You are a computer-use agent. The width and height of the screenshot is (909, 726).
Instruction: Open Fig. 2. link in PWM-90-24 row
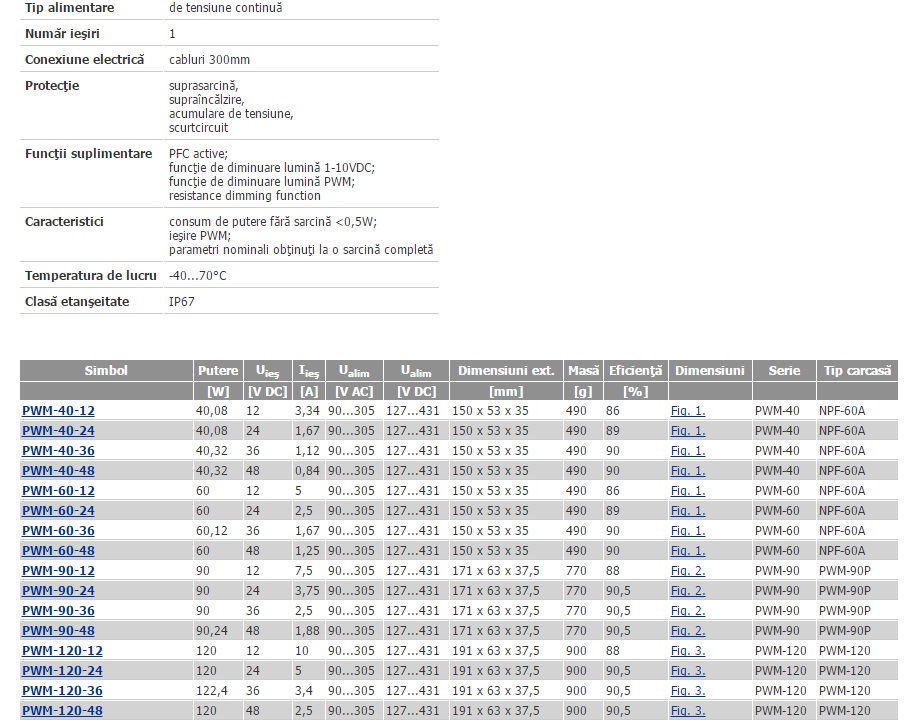click(x=688, y=591)
